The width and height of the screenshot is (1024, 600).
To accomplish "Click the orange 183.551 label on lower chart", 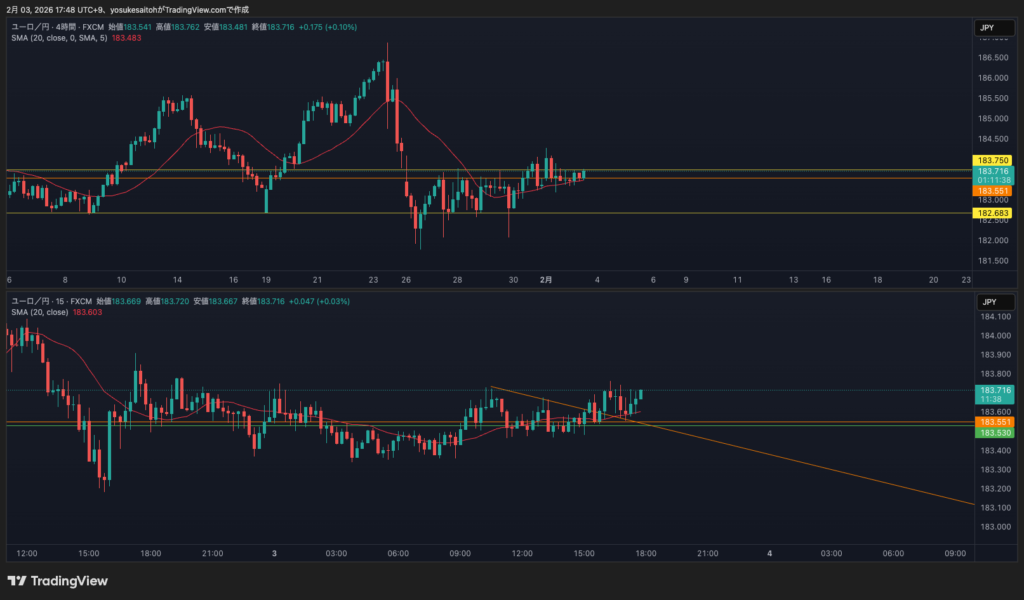I will point(994,422).
